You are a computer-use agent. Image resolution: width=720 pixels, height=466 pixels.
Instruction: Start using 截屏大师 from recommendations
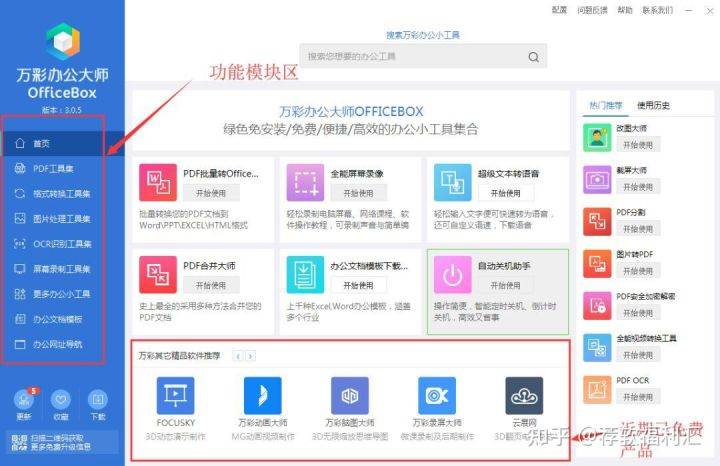[x=638, y=187]
